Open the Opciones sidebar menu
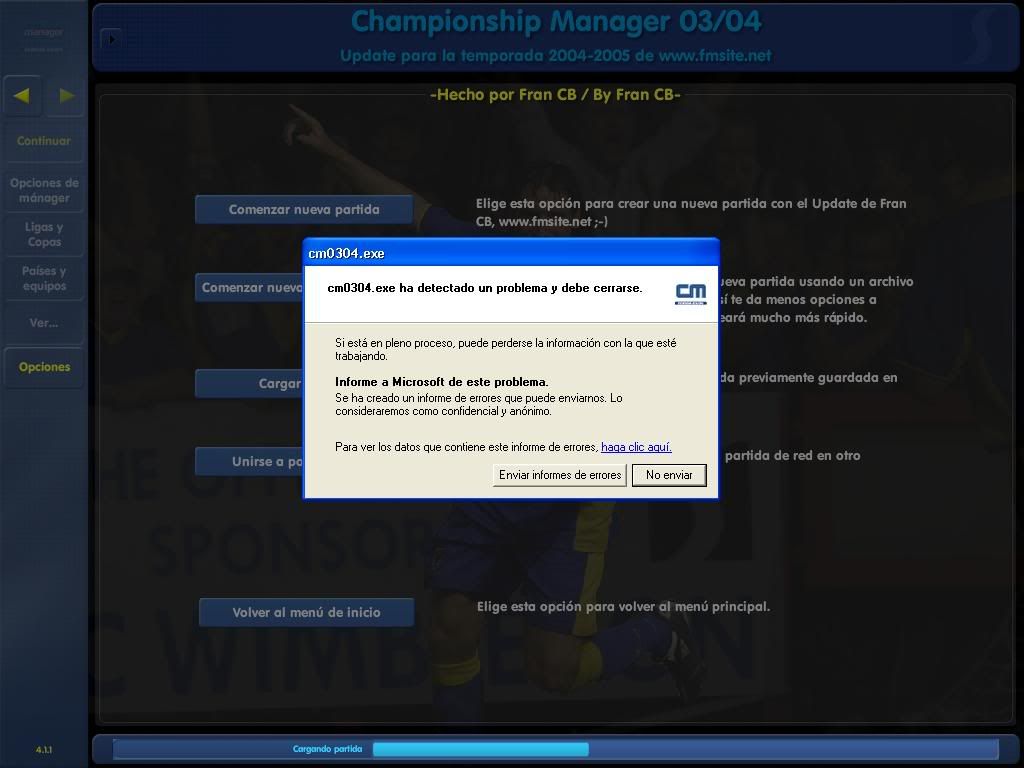The image size is (1024, 768). (44, 367)
